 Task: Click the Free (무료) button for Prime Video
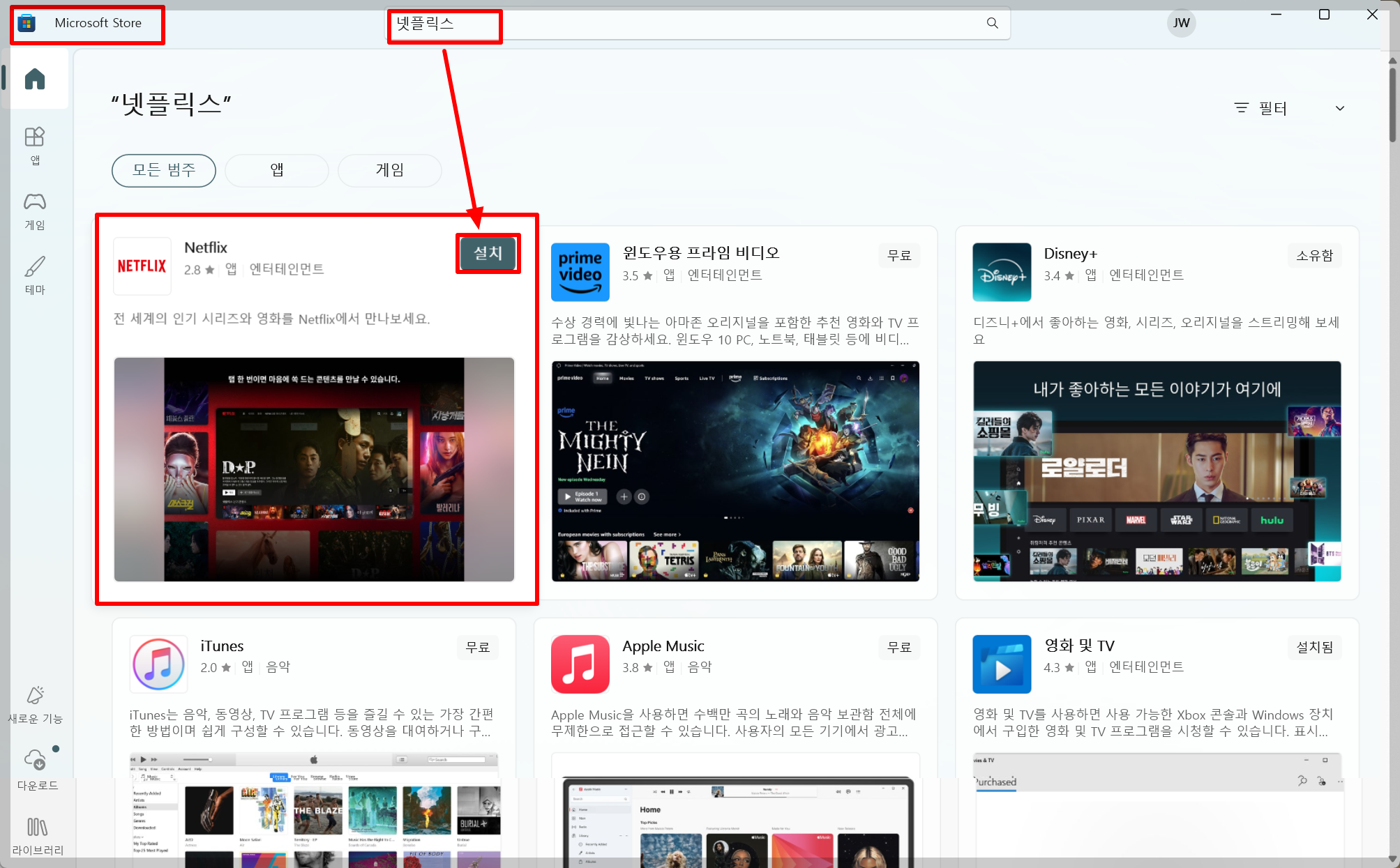click(x=898, y=255)
